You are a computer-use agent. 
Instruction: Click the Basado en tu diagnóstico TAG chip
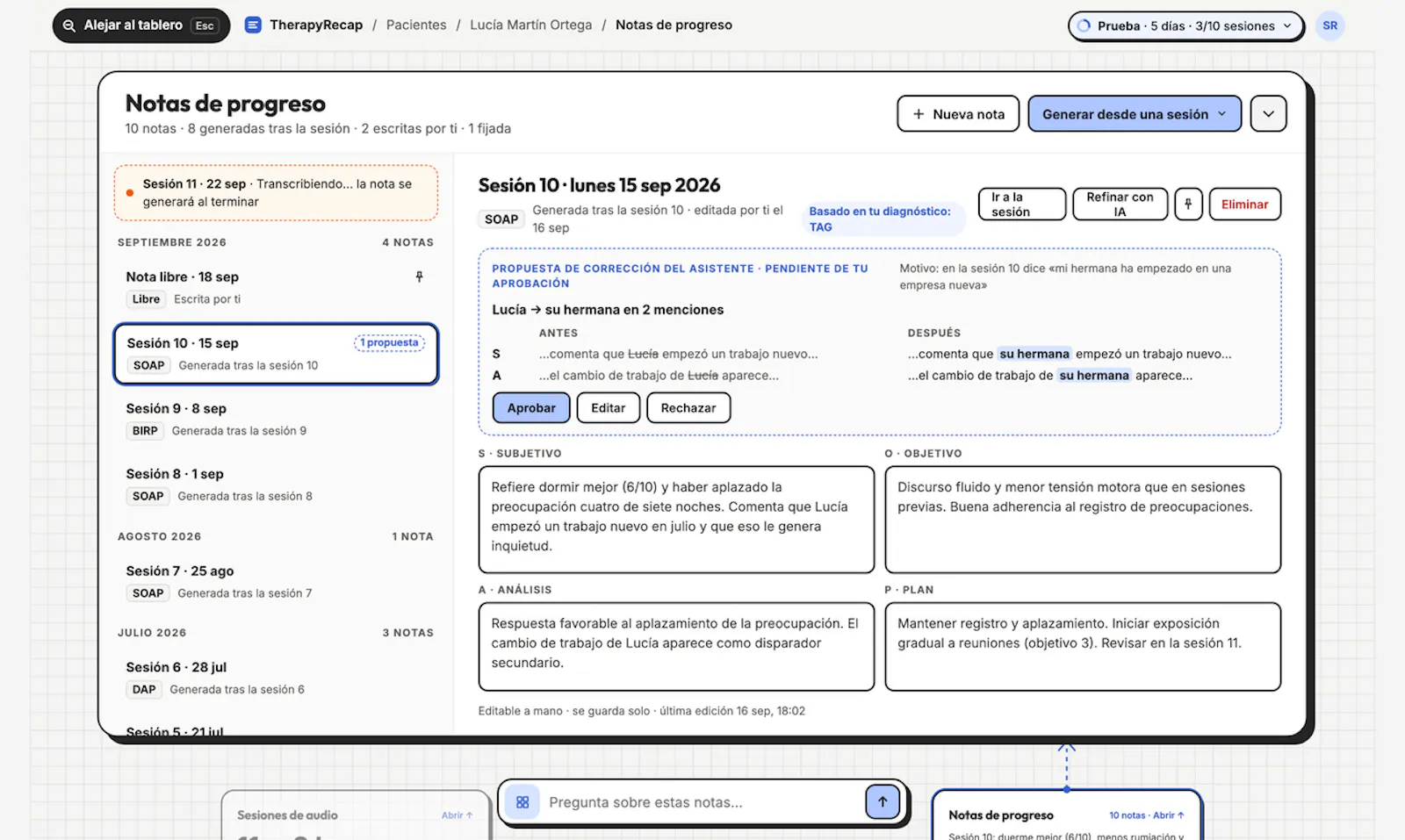pyautogui.click(x=882, y=219)
